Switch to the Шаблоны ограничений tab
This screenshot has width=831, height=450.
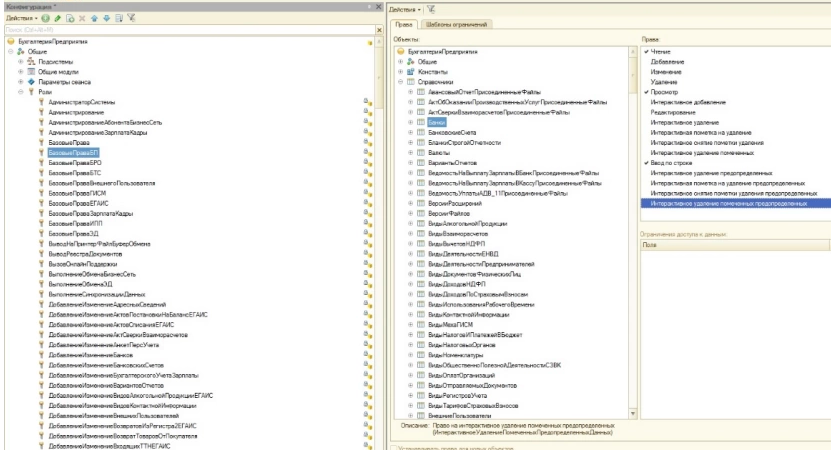[457, 24]
